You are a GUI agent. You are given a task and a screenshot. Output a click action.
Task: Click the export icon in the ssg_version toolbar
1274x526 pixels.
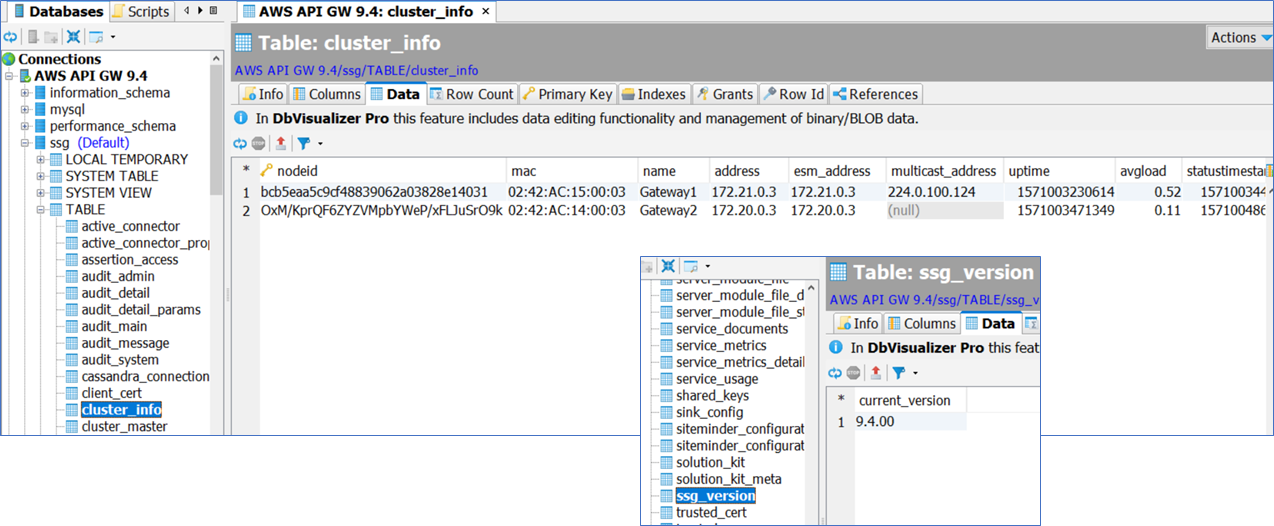click(x=876, y=373)
